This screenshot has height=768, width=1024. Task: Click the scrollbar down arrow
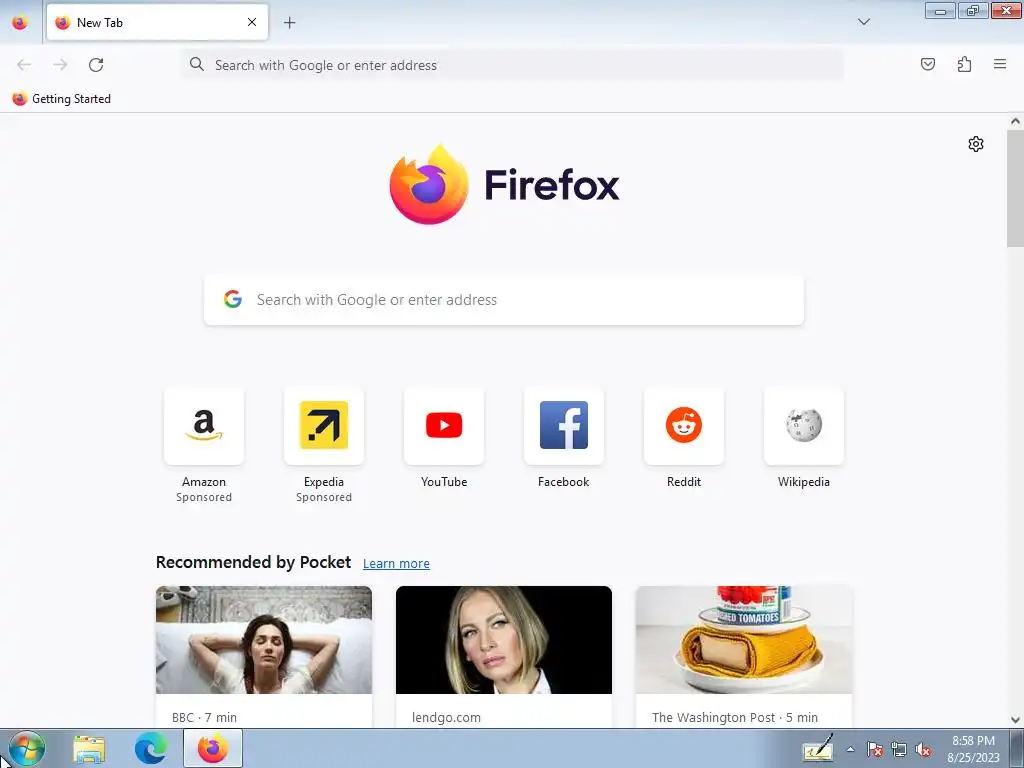[1015, 720]
